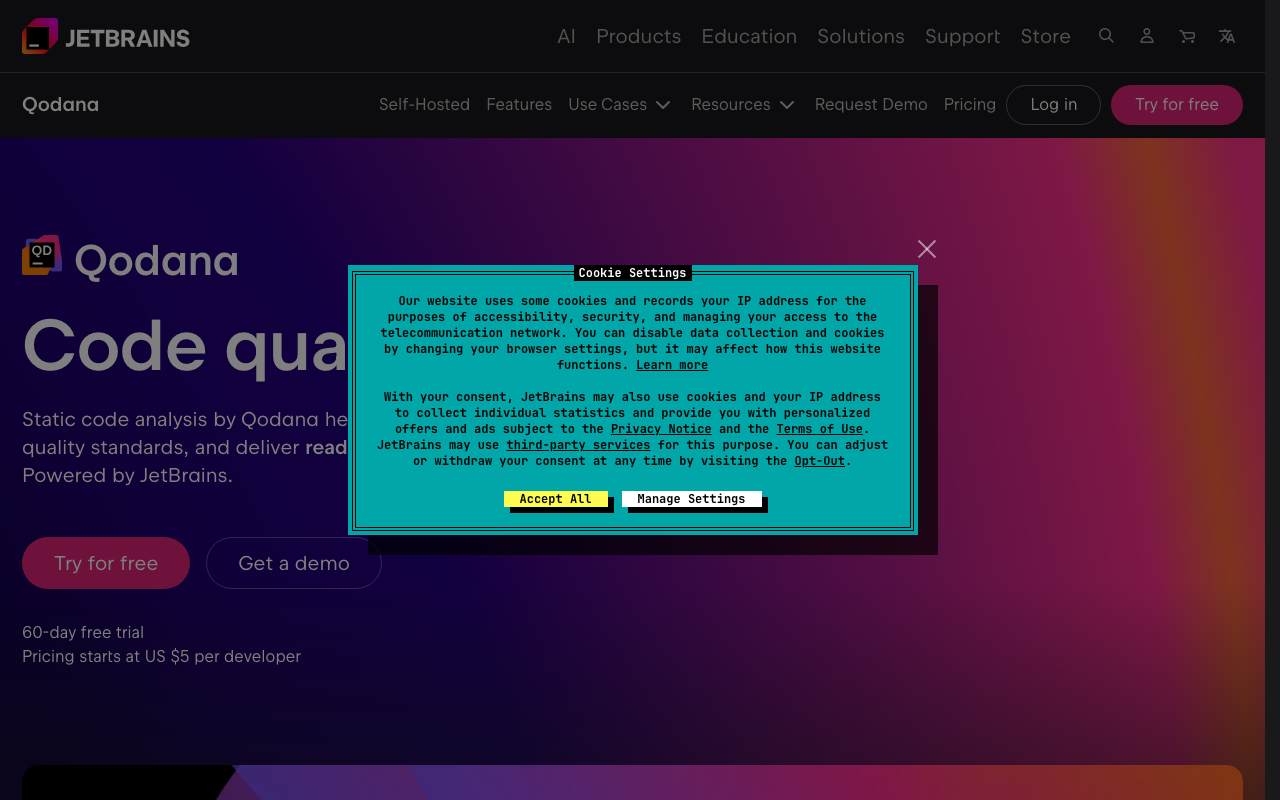This screenshot has width=1280, height=800.
Task: Click the Opt-Out link
Action: 819,461
